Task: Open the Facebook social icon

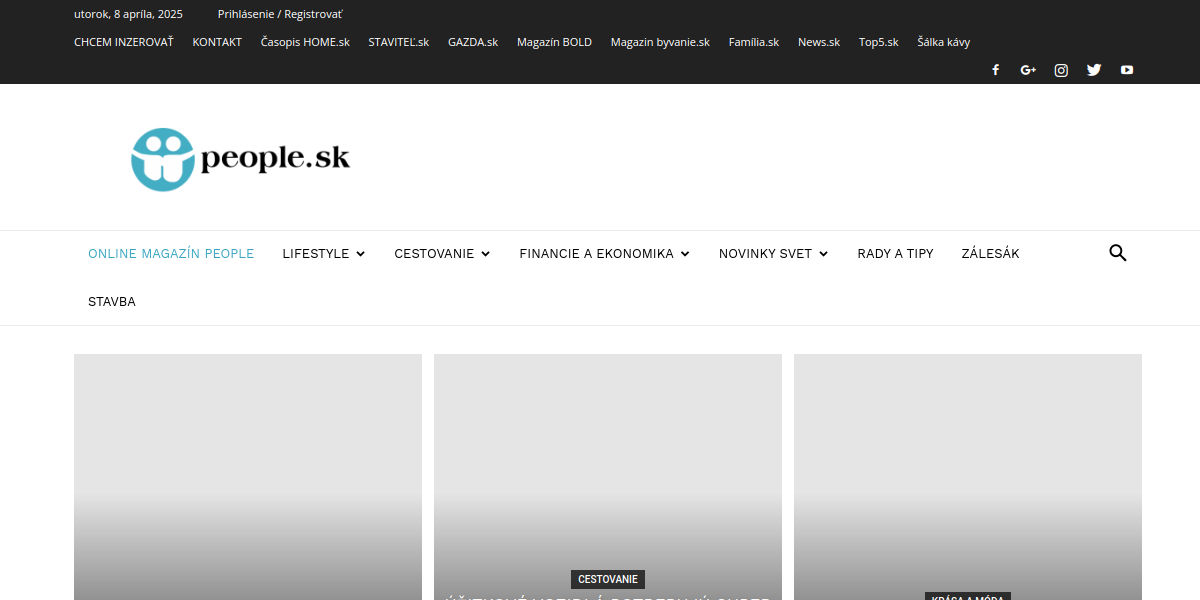Action: [x=995, y=70]
